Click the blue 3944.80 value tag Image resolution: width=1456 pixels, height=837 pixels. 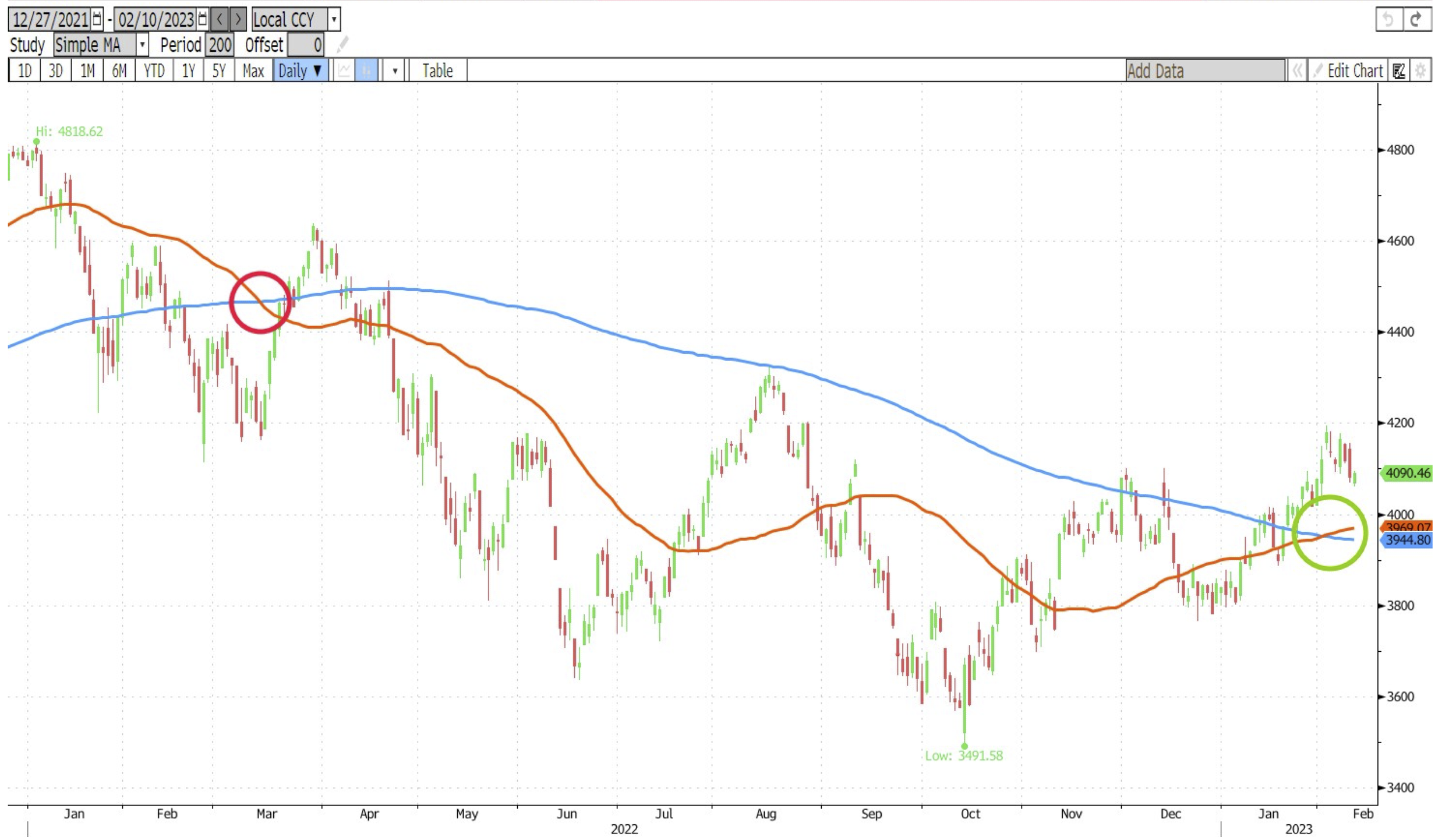pyautogui.click(x=1407, y=540)
